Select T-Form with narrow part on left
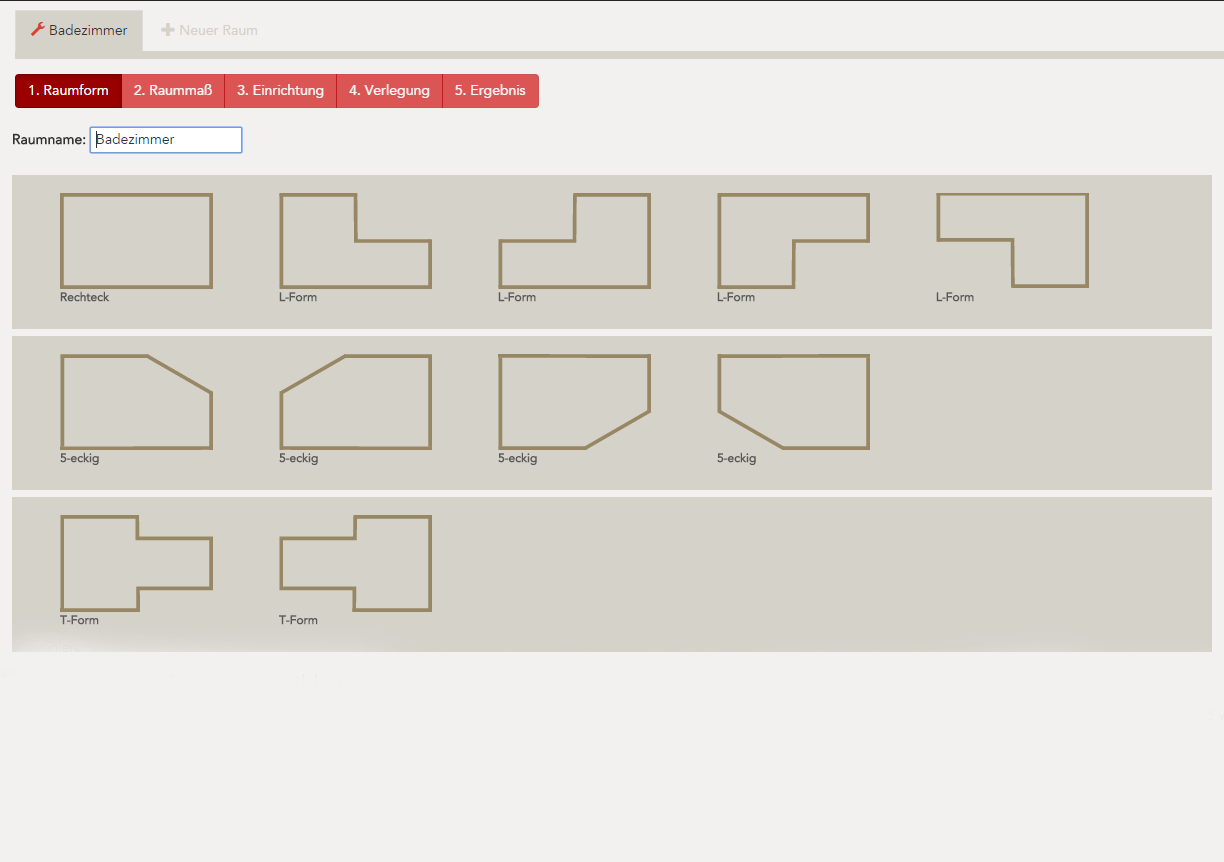1224x862 pixels. coord(355,563)
